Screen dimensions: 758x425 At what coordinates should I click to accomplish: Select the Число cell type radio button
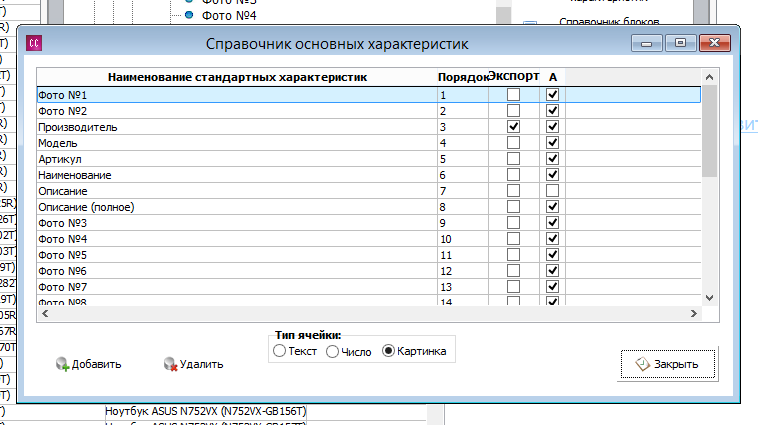[x=332, y=352]
